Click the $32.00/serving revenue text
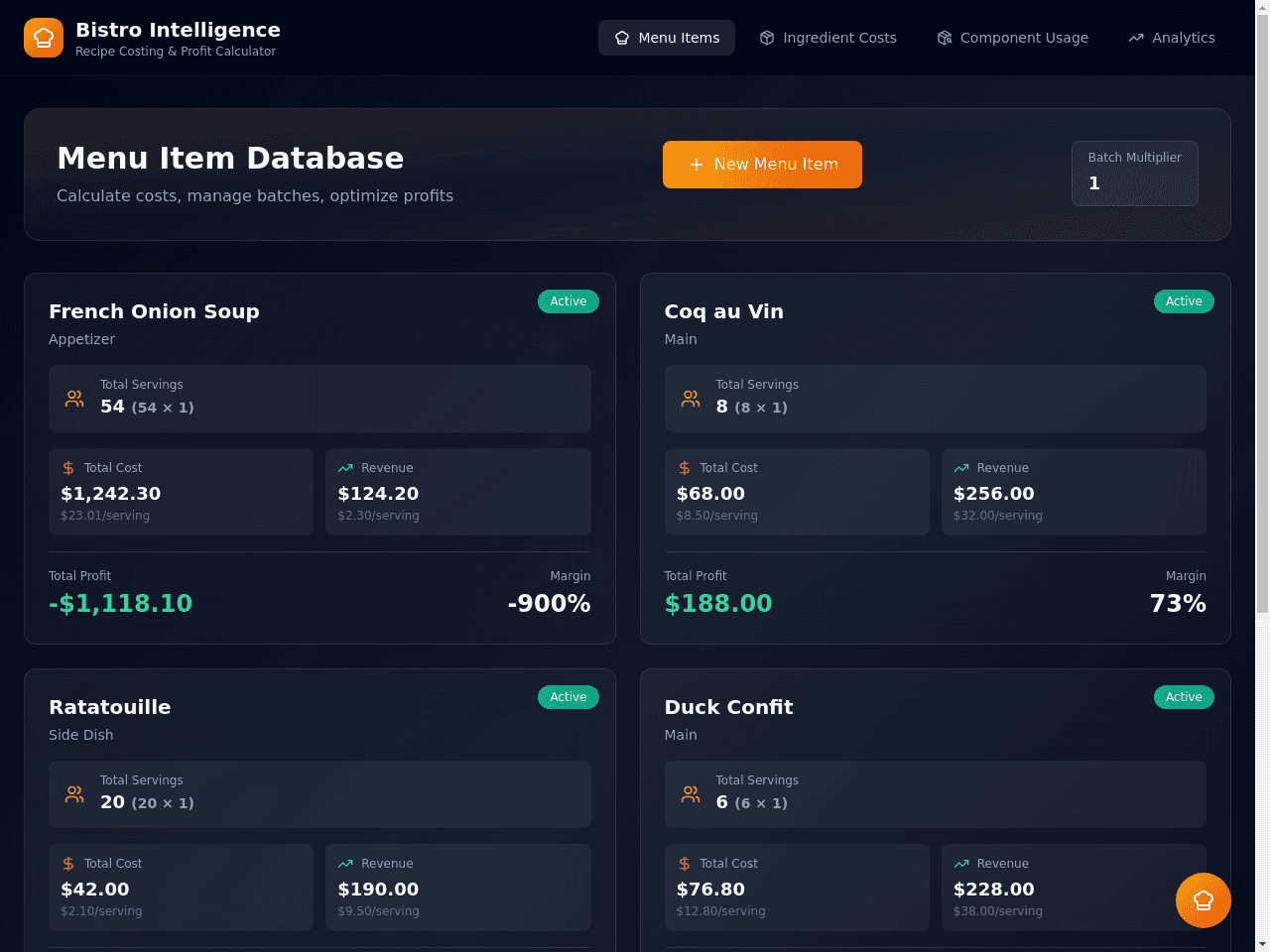The image size is (1270, 952). pos(998,516)
